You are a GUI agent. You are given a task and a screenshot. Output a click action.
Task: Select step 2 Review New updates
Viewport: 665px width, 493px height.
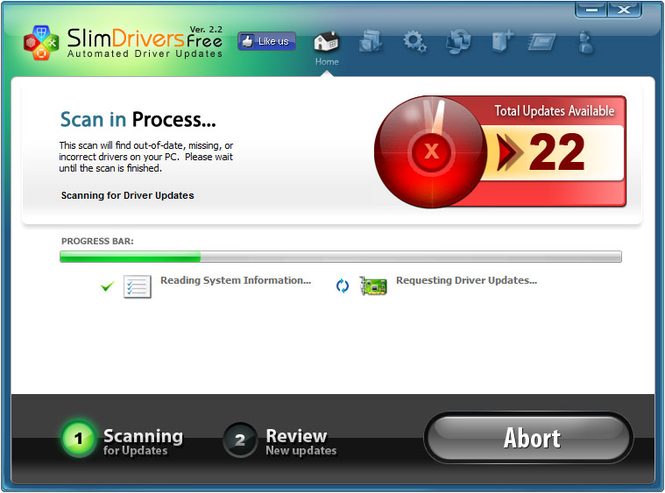tap(280, 440)
